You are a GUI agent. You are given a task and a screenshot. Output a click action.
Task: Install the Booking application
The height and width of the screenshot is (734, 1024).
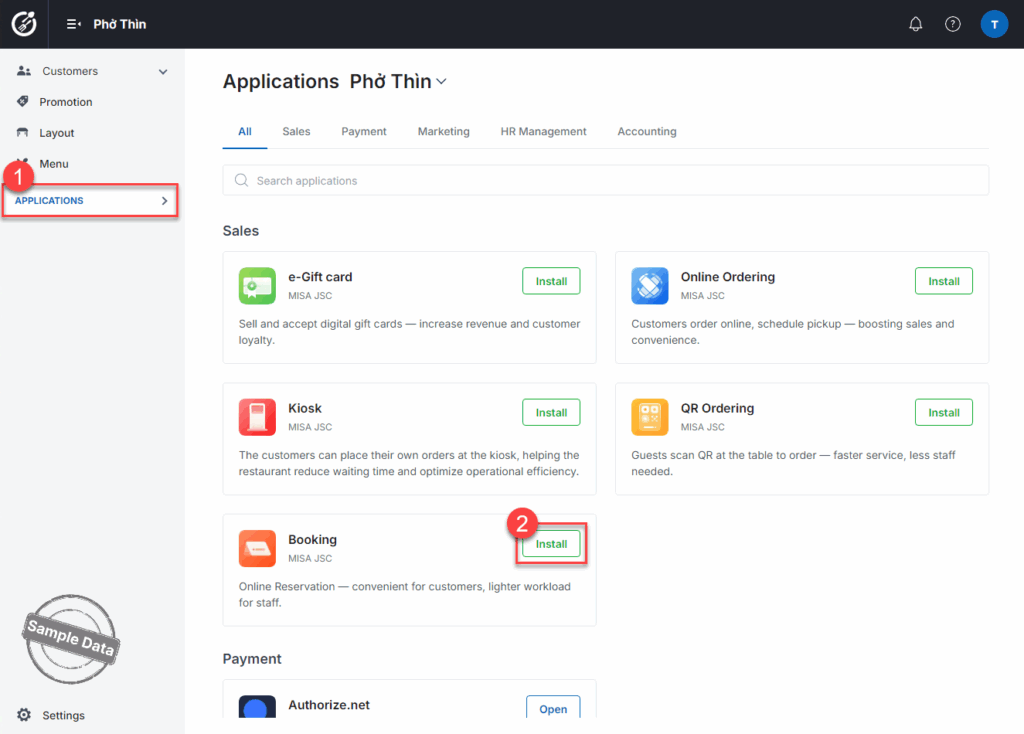click(551, 544)
